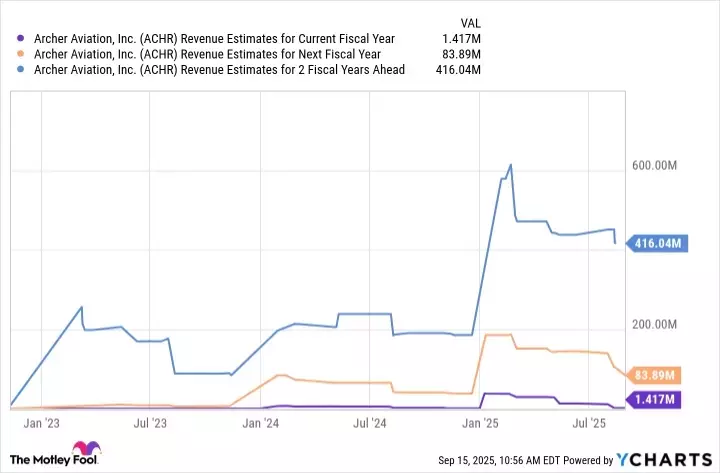Click the orange Next Fiscal Year legend dot

[x=22, y=54]
